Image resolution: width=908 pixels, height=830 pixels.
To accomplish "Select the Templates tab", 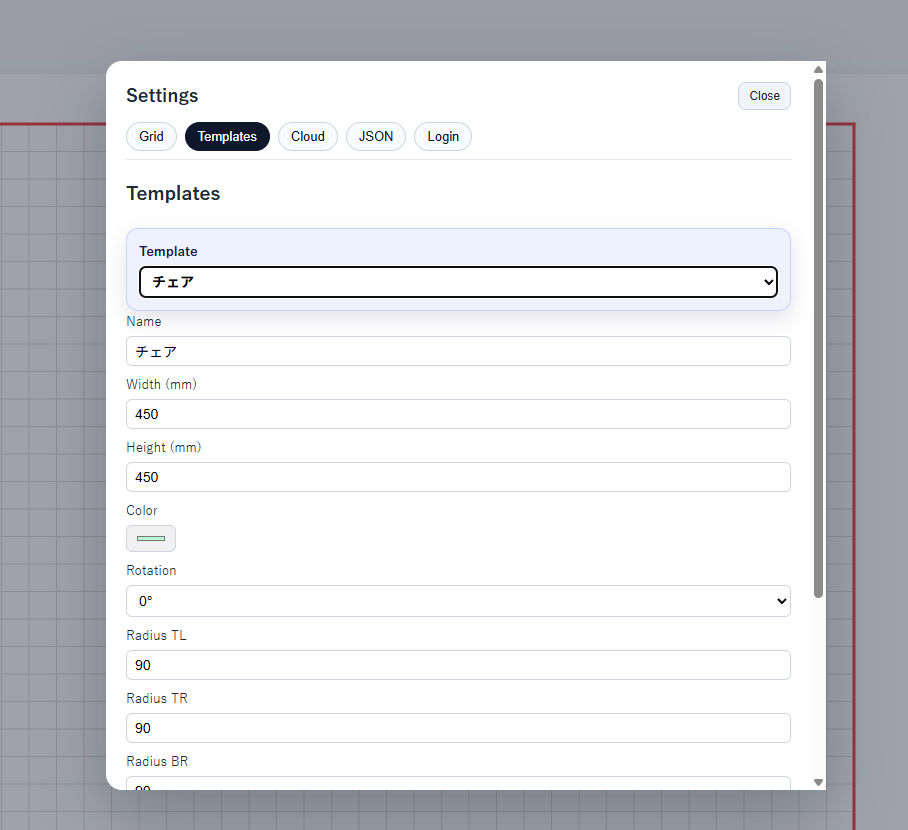I will (x=227, y=137).
